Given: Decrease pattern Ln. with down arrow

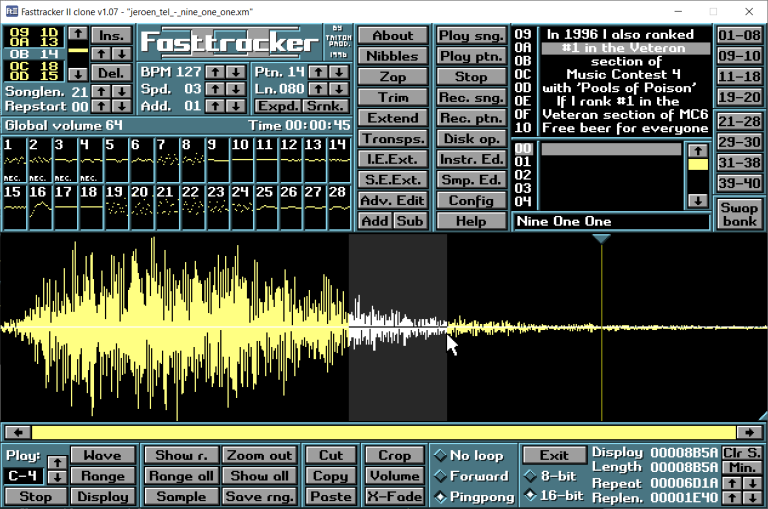Looking at the screenshot, I should coord(339,89).
